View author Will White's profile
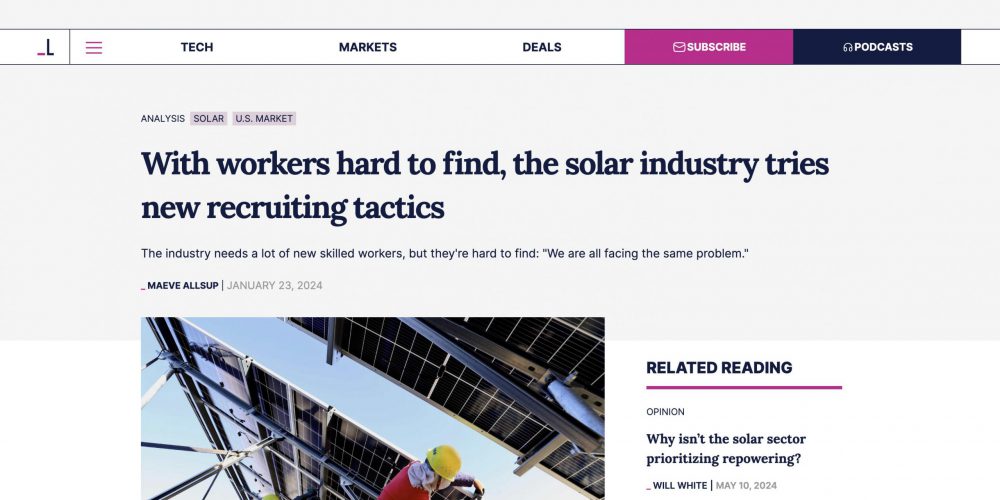1000x500 pixels. click(x=680, y=486)
